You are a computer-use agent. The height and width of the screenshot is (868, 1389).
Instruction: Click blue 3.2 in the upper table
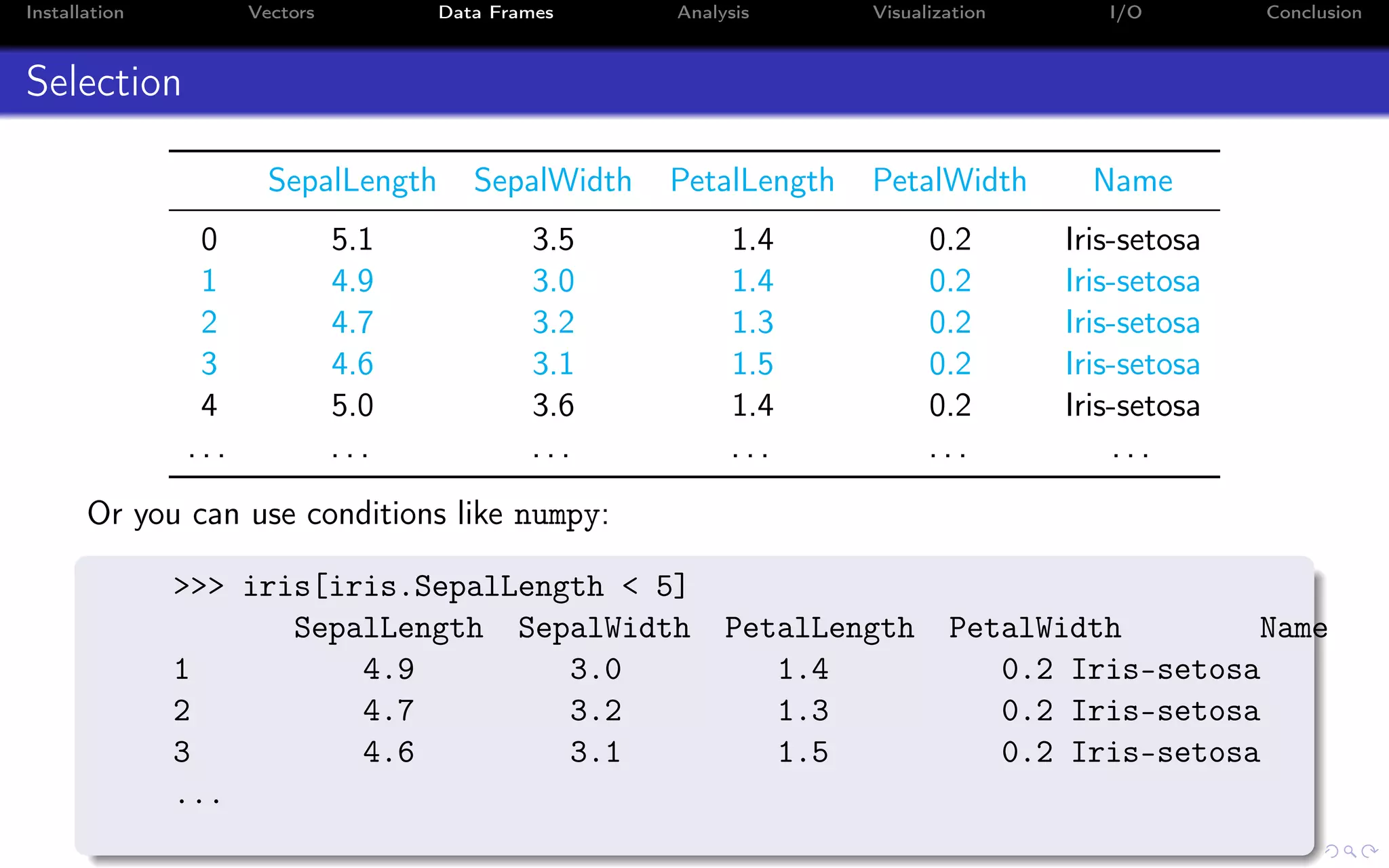[x=553, y=322]
